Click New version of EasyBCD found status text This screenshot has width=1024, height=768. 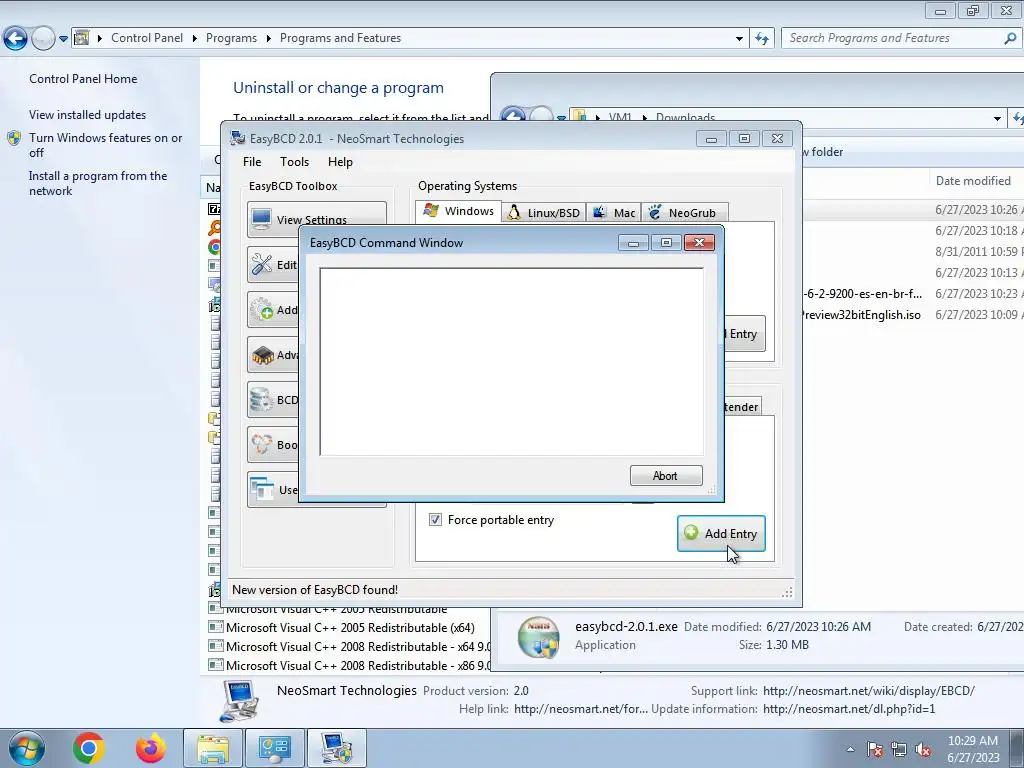pyautogui.click(x=315, y=590)
